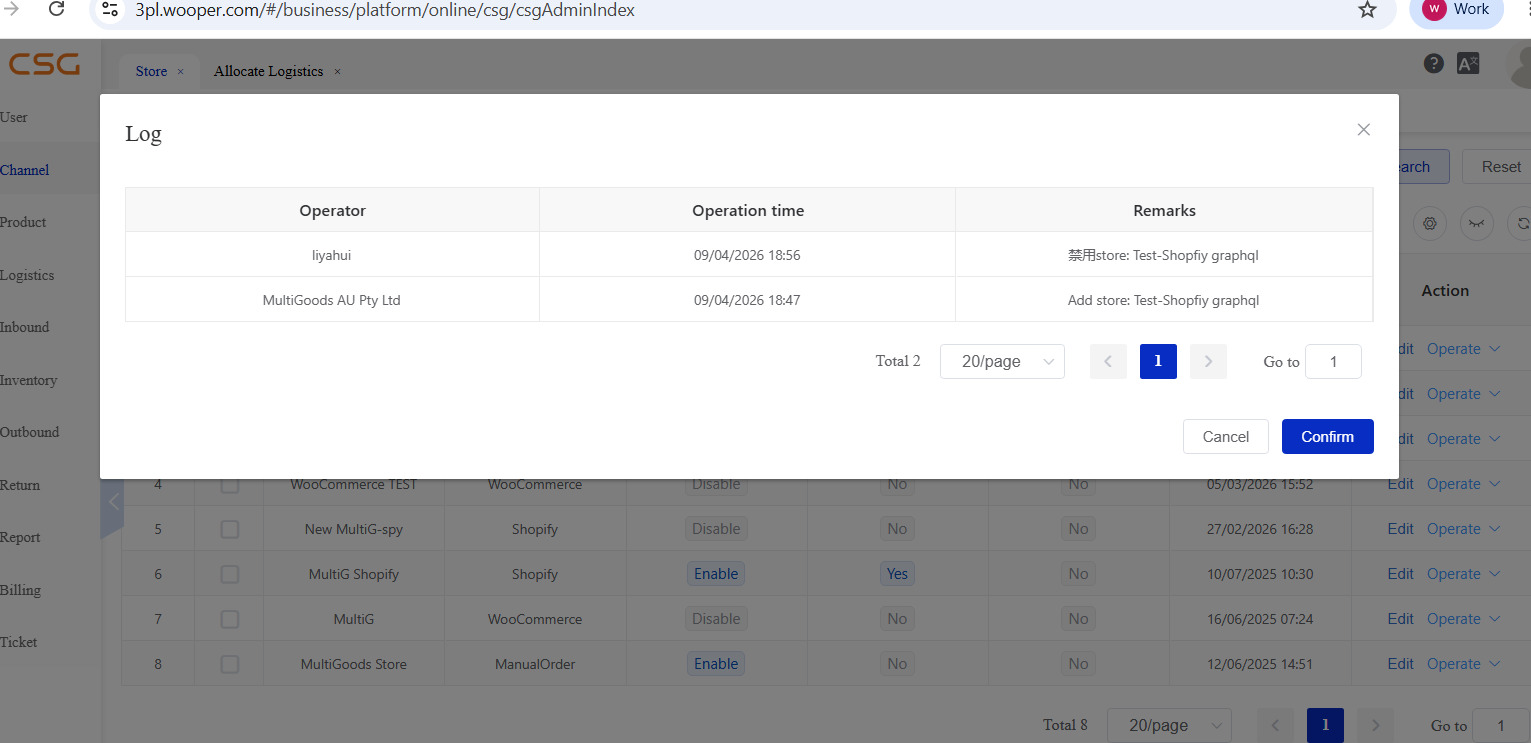Expand Operate for MultiG WooCommerce row
Viewport: 1531px width, 743px height.
1463,619
